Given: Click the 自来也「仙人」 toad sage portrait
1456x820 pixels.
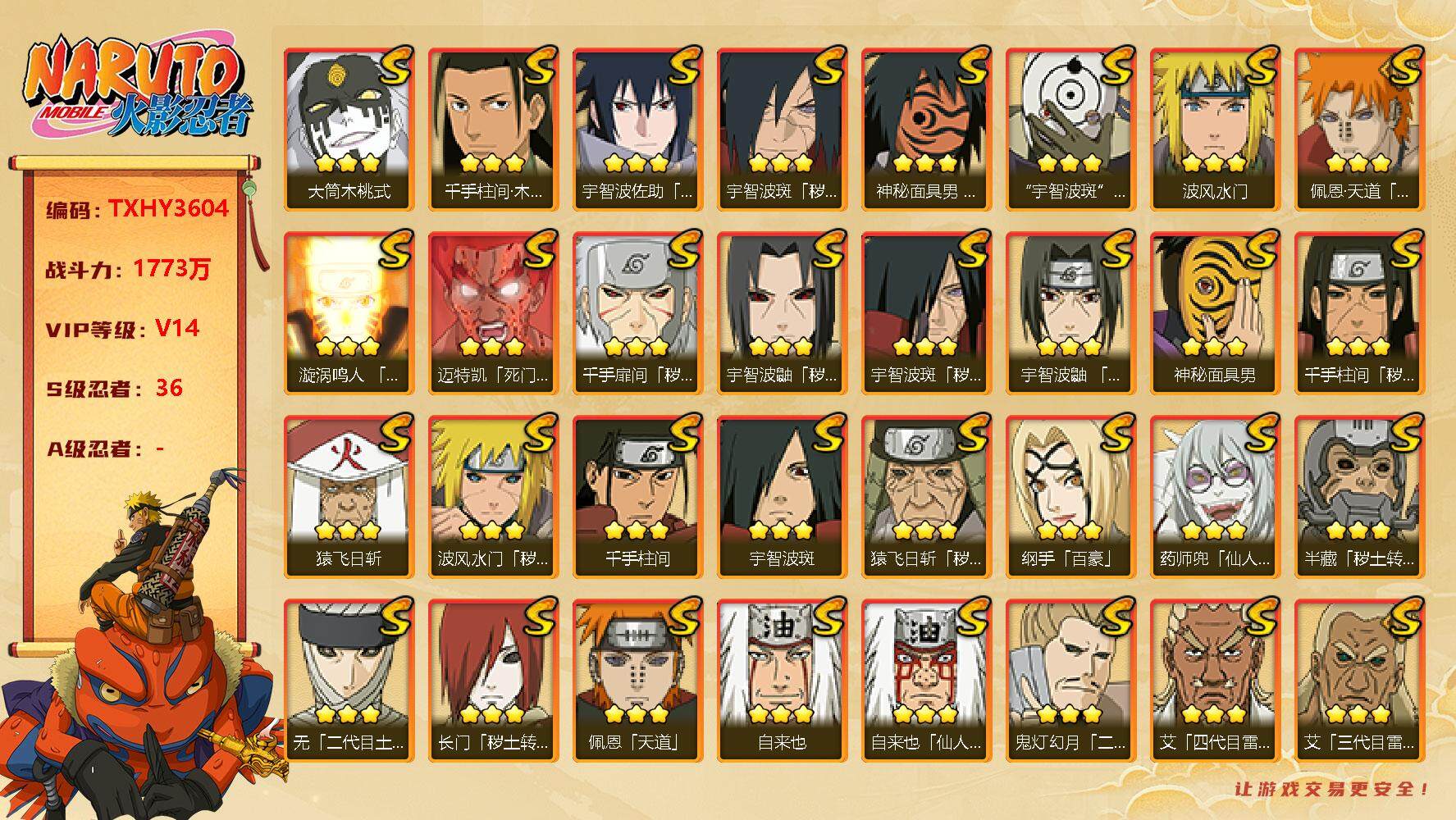Looking at the screenshot, I should coord(926,681).
